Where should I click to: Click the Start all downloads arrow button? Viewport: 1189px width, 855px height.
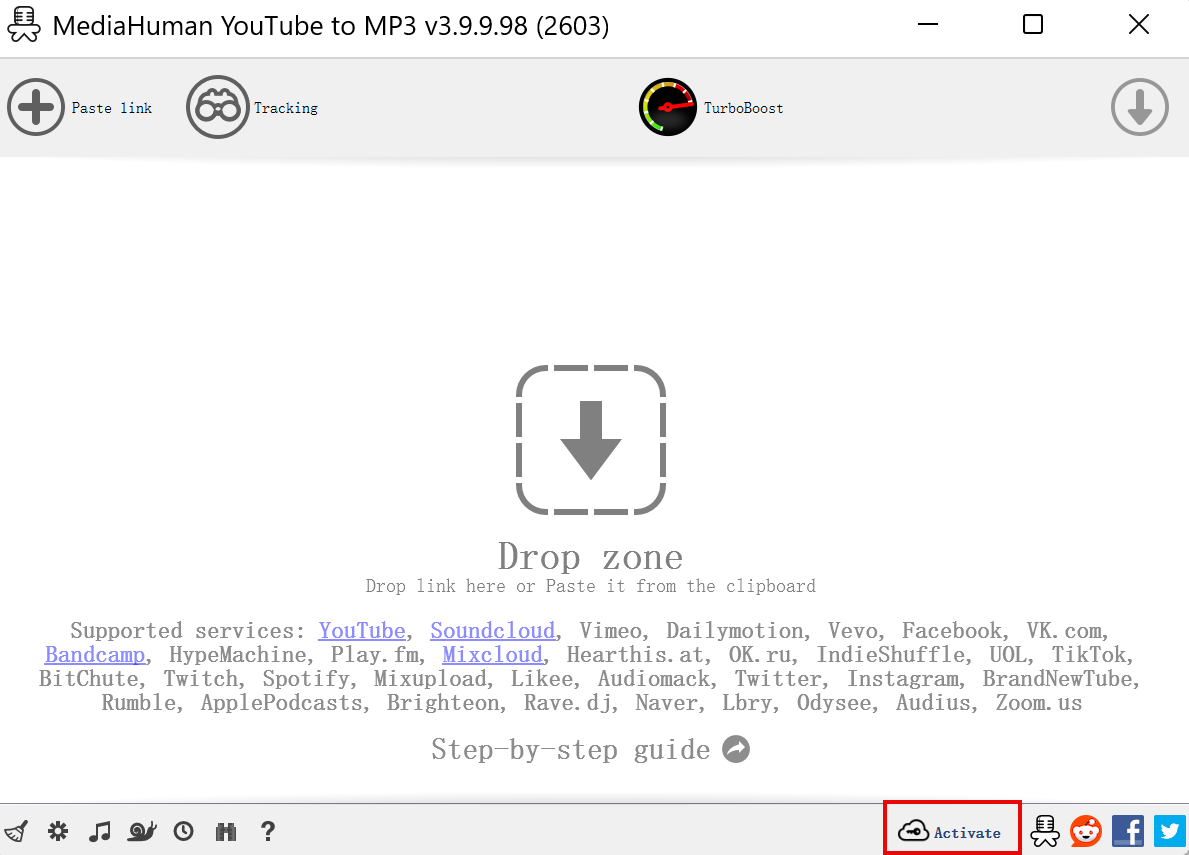click(x=1139, y=107)
